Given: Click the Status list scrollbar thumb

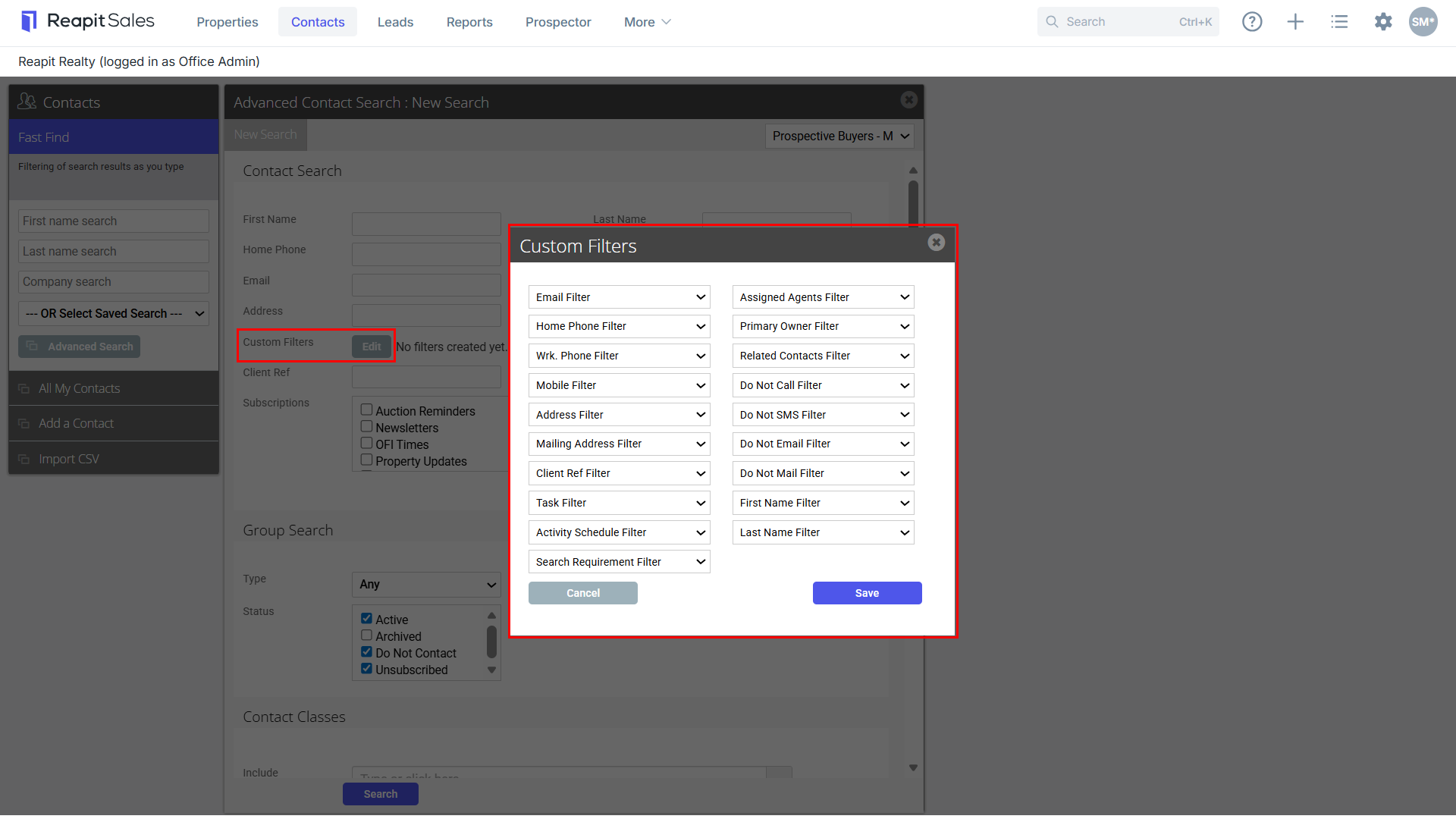Looking at the screenshot, I should click(491, 642).
